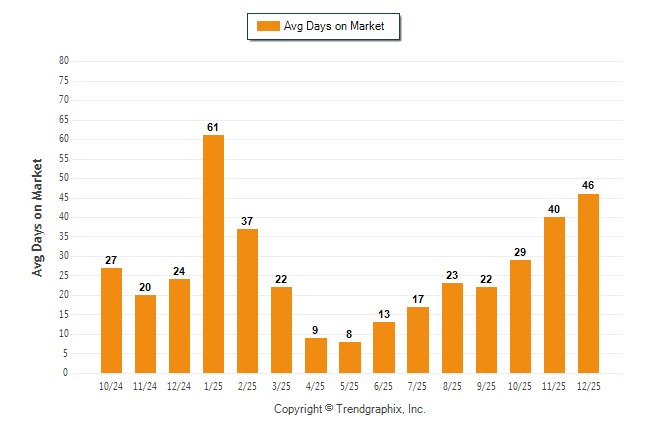The height and width of the screenshot is (434, 646).
Task: Click the 10/25 bar showing 29
Action: [x=520, y=317]
